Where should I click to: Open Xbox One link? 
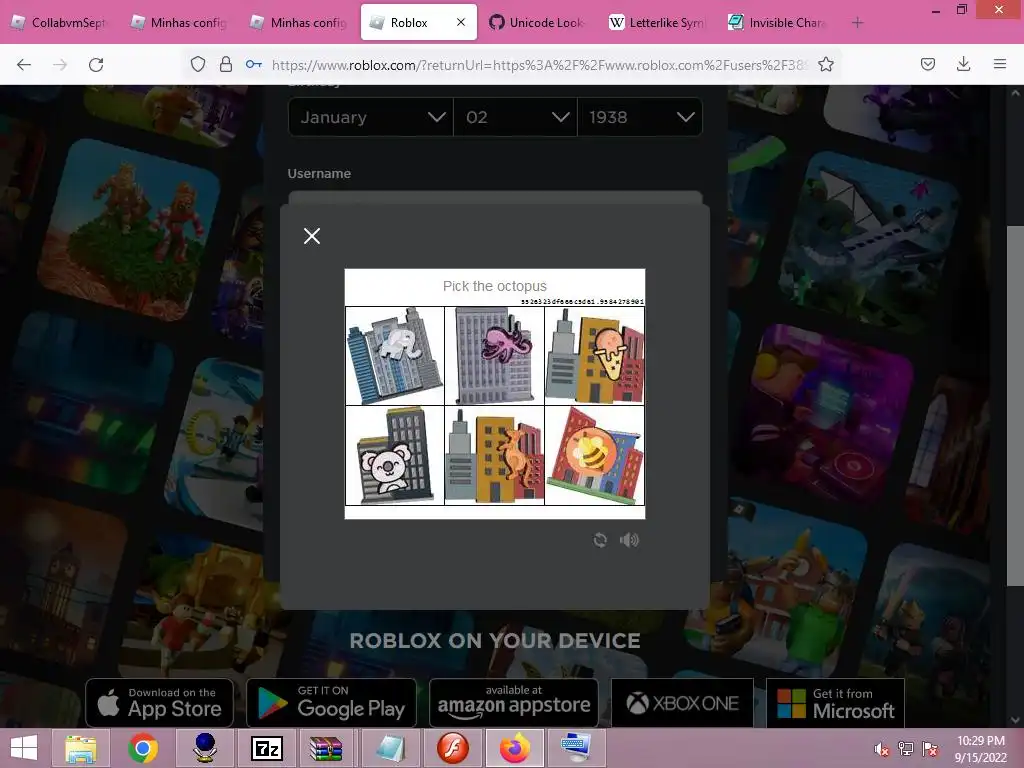coord(682,703)
